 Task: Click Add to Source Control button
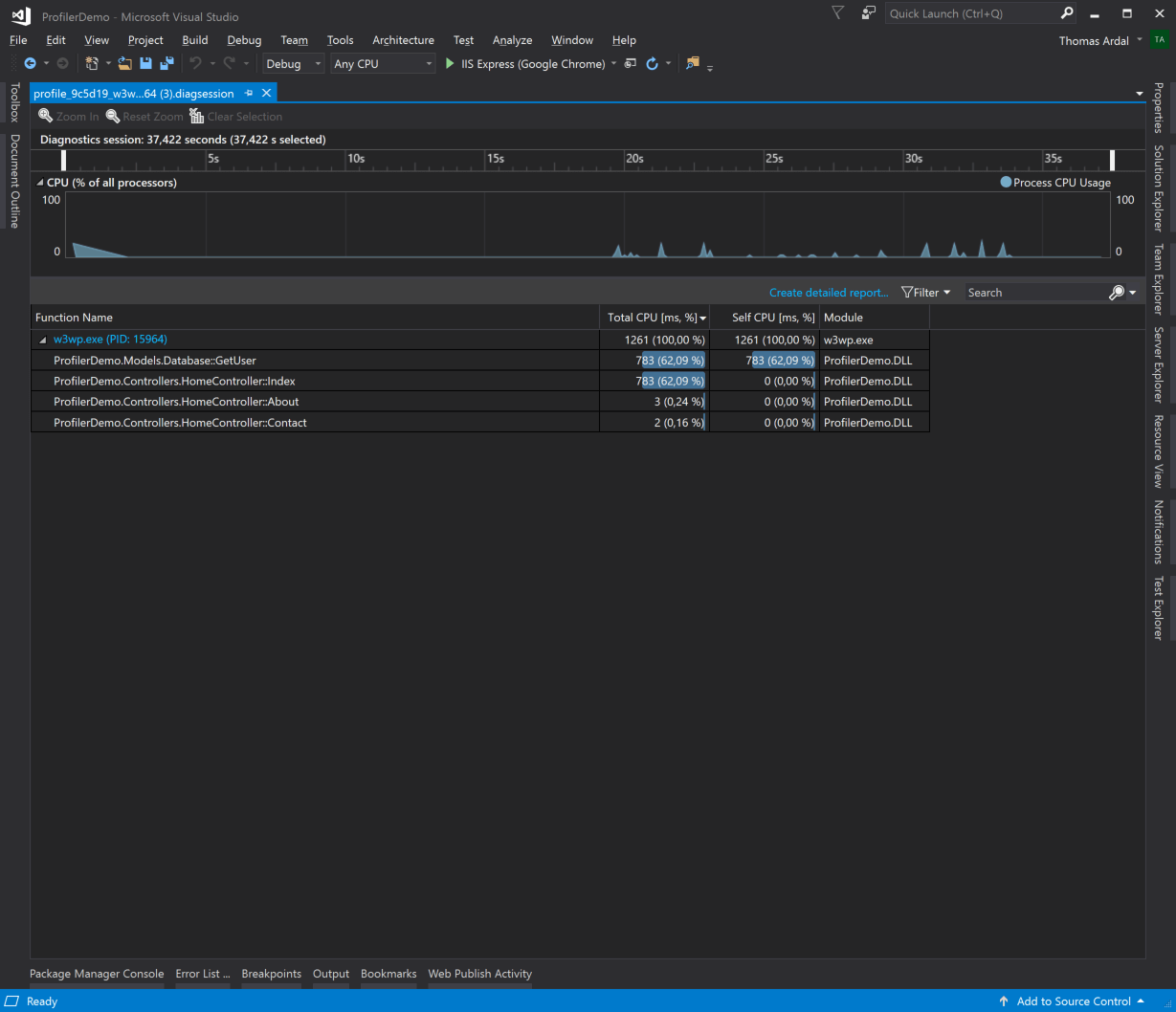1073,1001
